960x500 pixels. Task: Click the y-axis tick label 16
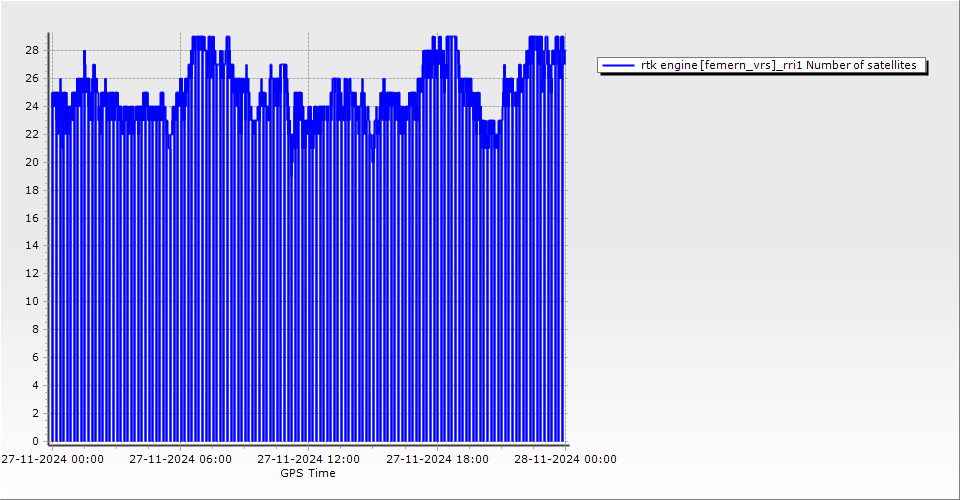[x=32, y=217]
